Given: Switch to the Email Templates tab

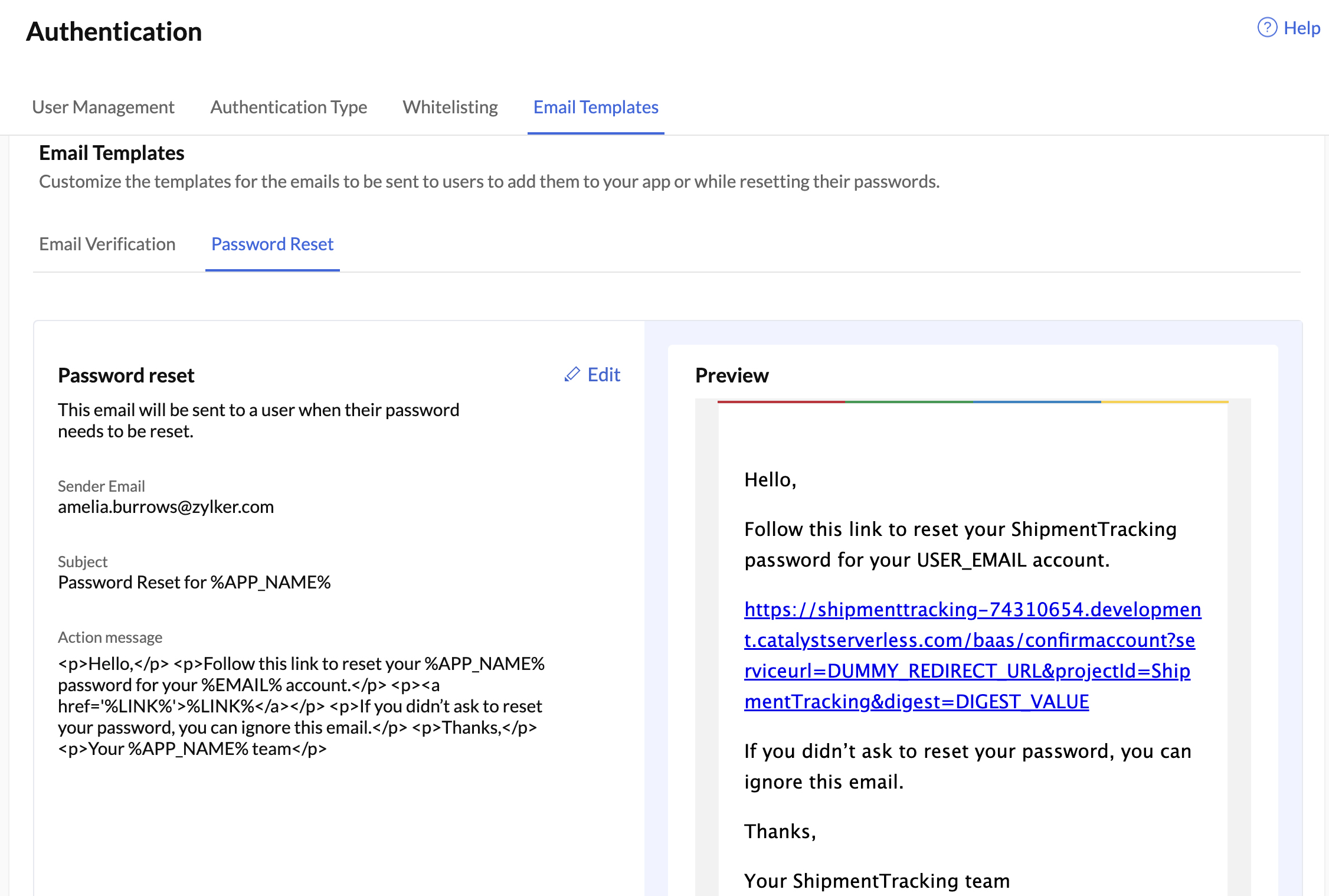Looking at the screenshot, I should [x=595, y=107].
